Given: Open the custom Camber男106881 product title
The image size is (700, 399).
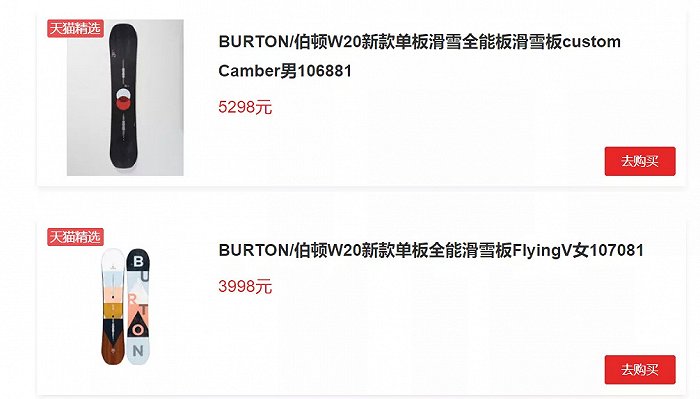Looking at the screenshot, I should pyautogui.click(x=419, y=56).
